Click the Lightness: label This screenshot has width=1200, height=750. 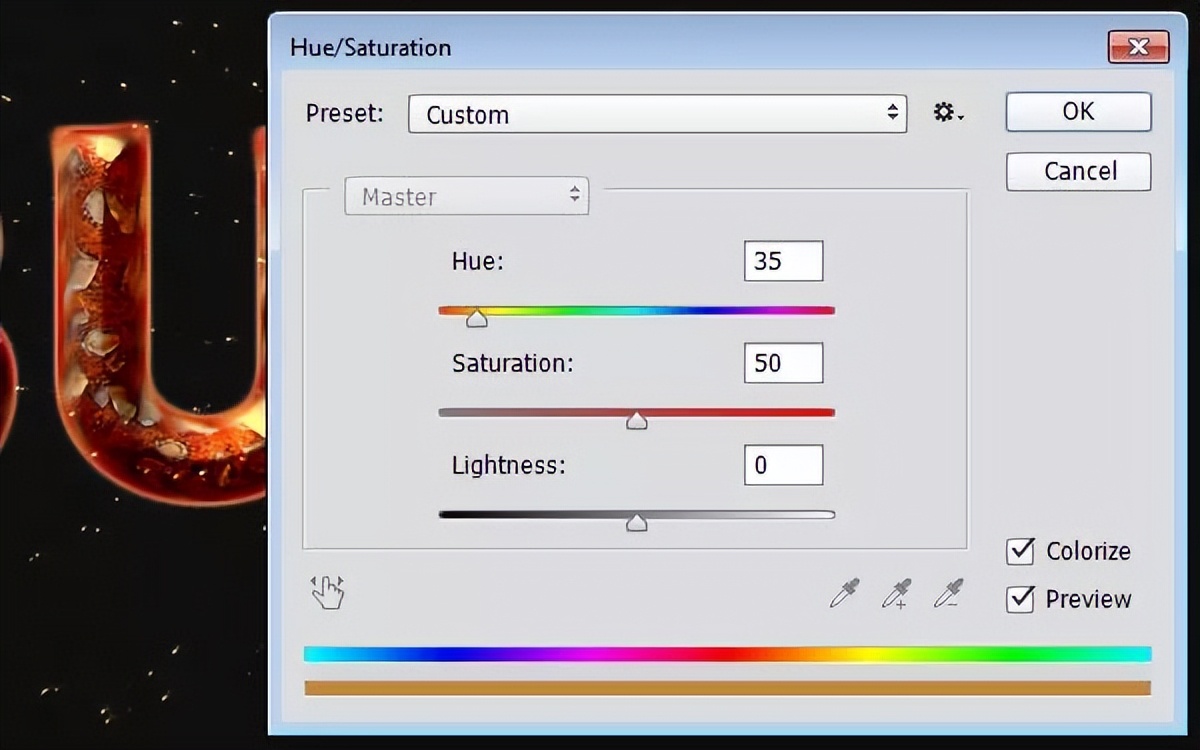click(x=509, y=465)
